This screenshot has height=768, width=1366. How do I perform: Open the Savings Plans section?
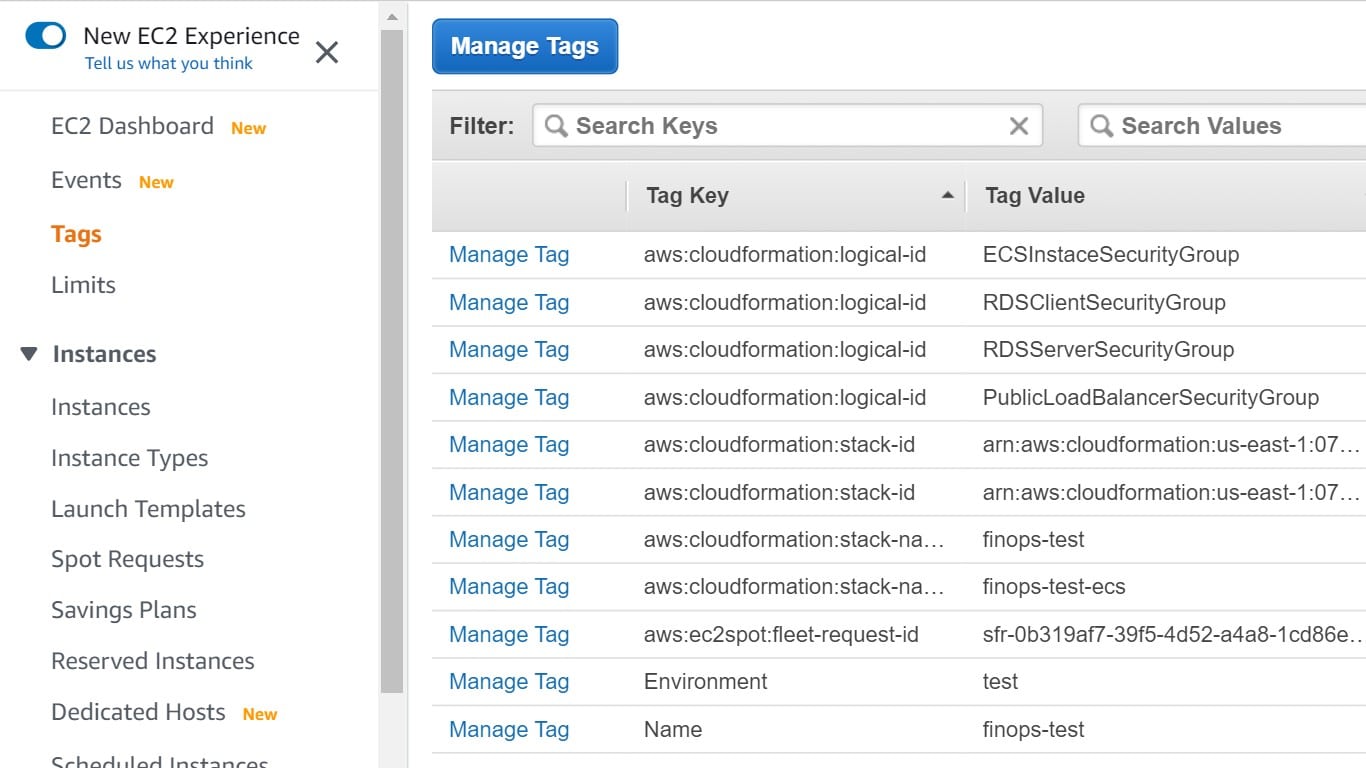click(123, 610)
